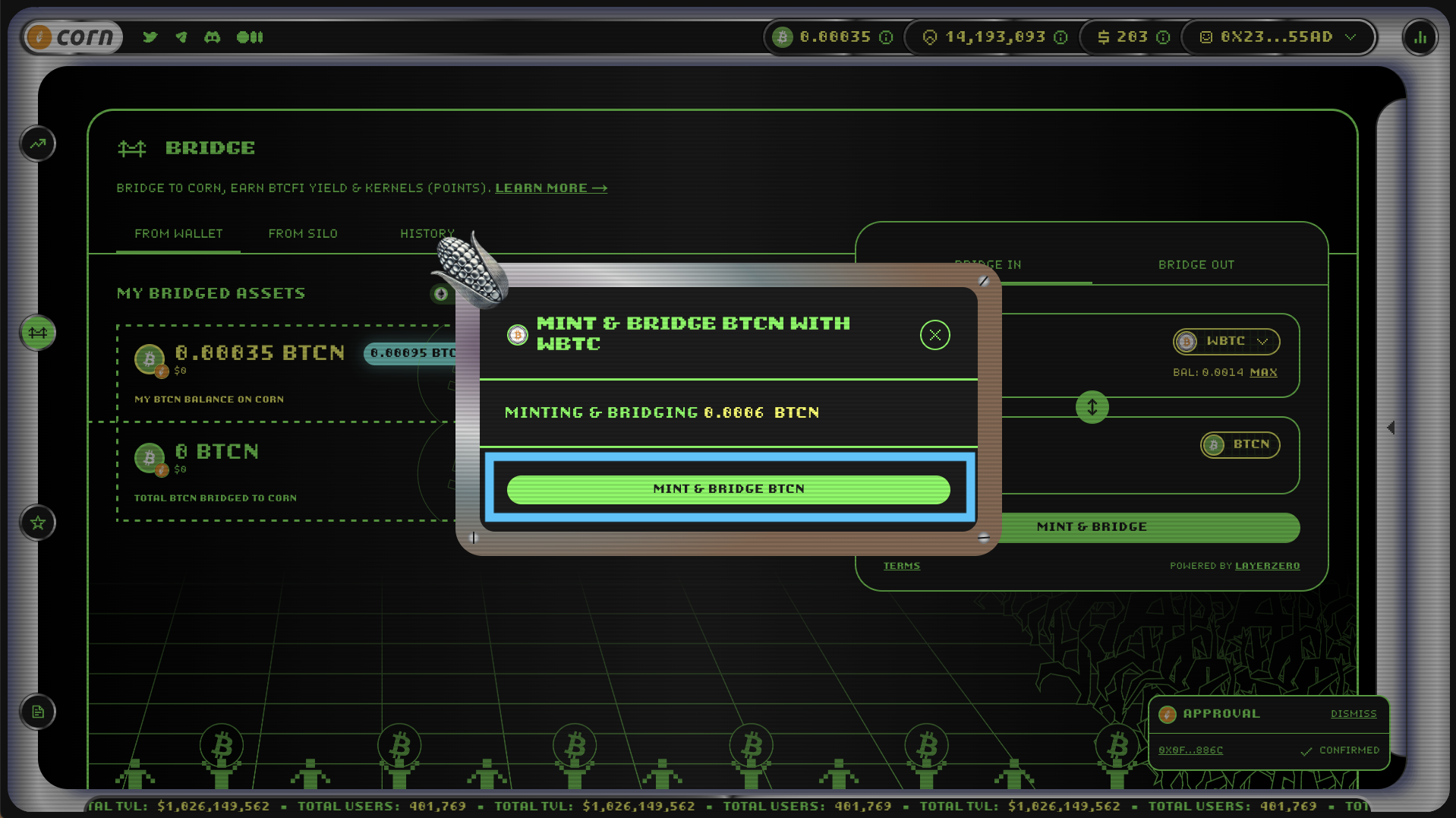Switch to the Bridge Out tab
The height and width of the screenshot is (818, 1456).
point(1196,265)
